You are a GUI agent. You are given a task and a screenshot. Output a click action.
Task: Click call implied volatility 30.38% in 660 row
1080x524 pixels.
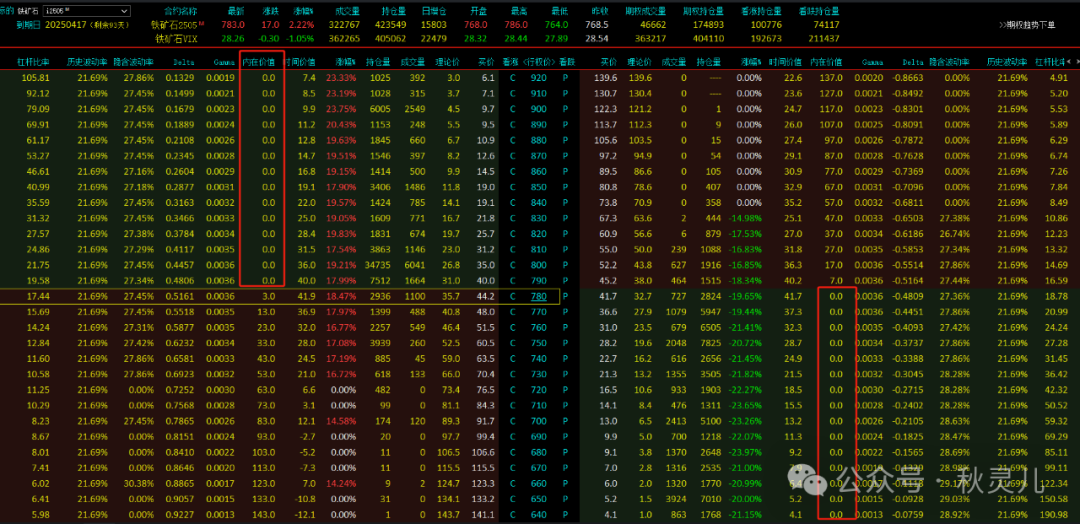pos(138,483)
